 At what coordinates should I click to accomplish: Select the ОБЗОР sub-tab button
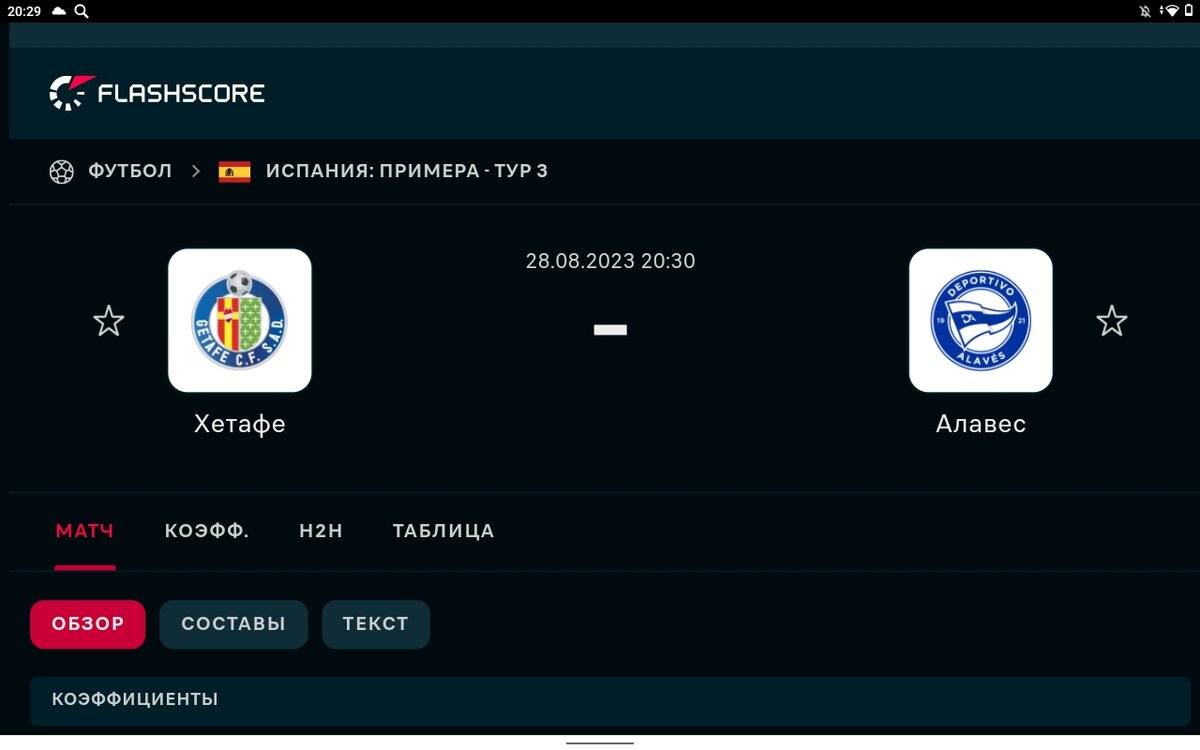click(88, 624)
